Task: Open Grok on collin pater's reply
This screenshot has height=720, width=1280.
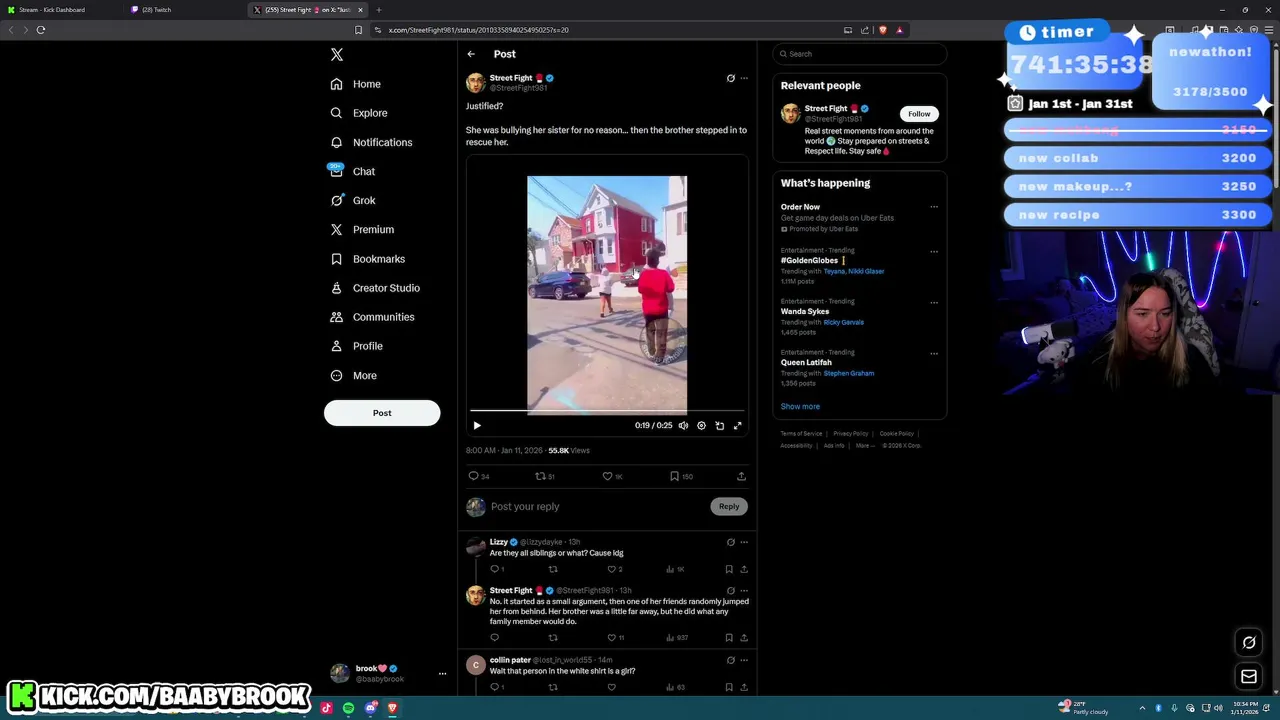Action: (x=730, y=660)
